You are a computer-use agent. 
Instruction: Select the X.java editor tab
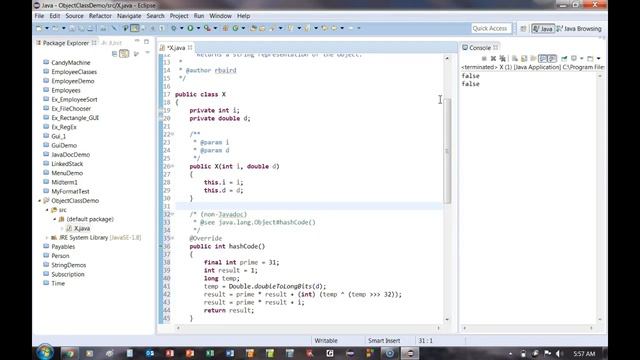coord(176,48)
